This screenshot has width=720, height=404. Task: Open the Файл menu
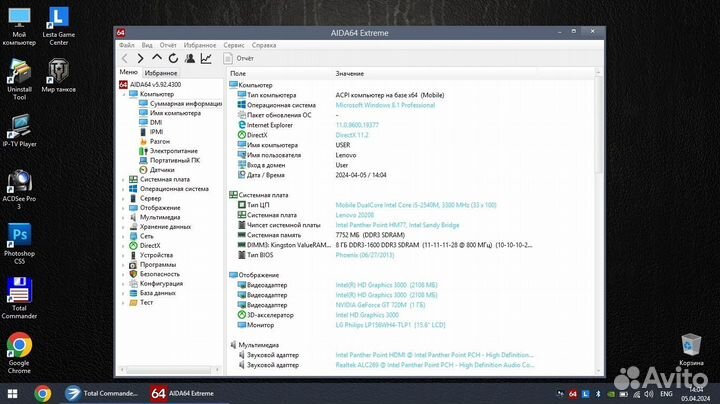[126, 45]
